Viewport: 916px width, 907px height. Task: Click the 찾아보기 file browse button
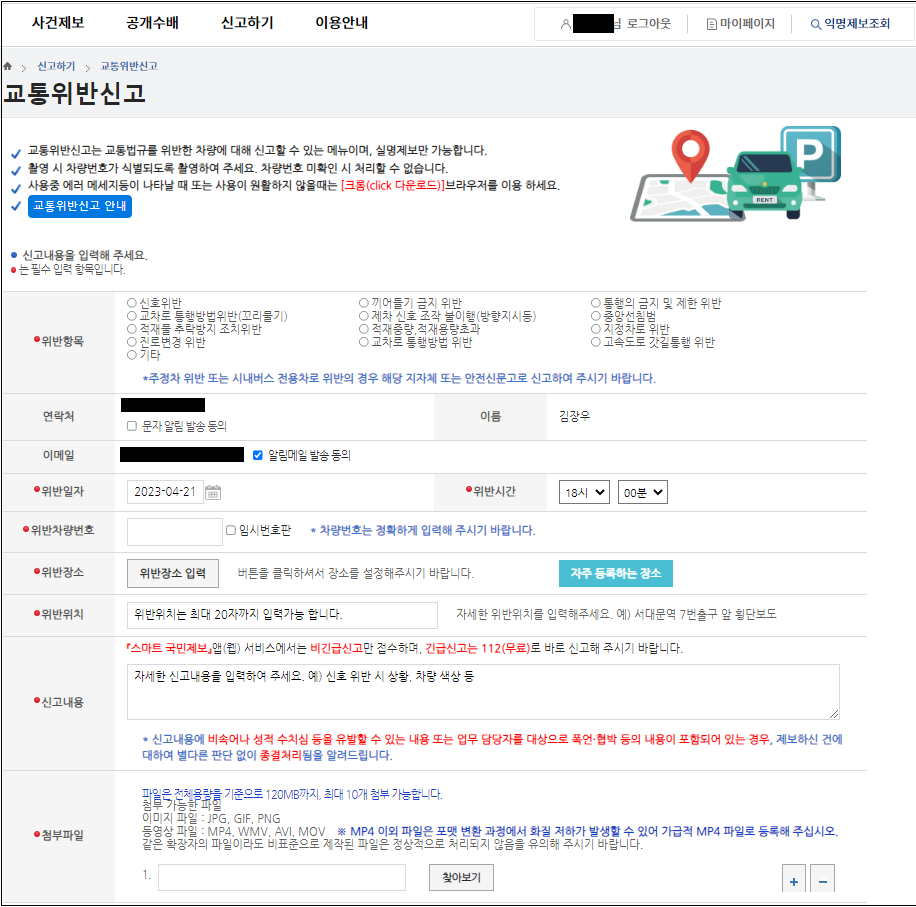click(x=460, y=877)
